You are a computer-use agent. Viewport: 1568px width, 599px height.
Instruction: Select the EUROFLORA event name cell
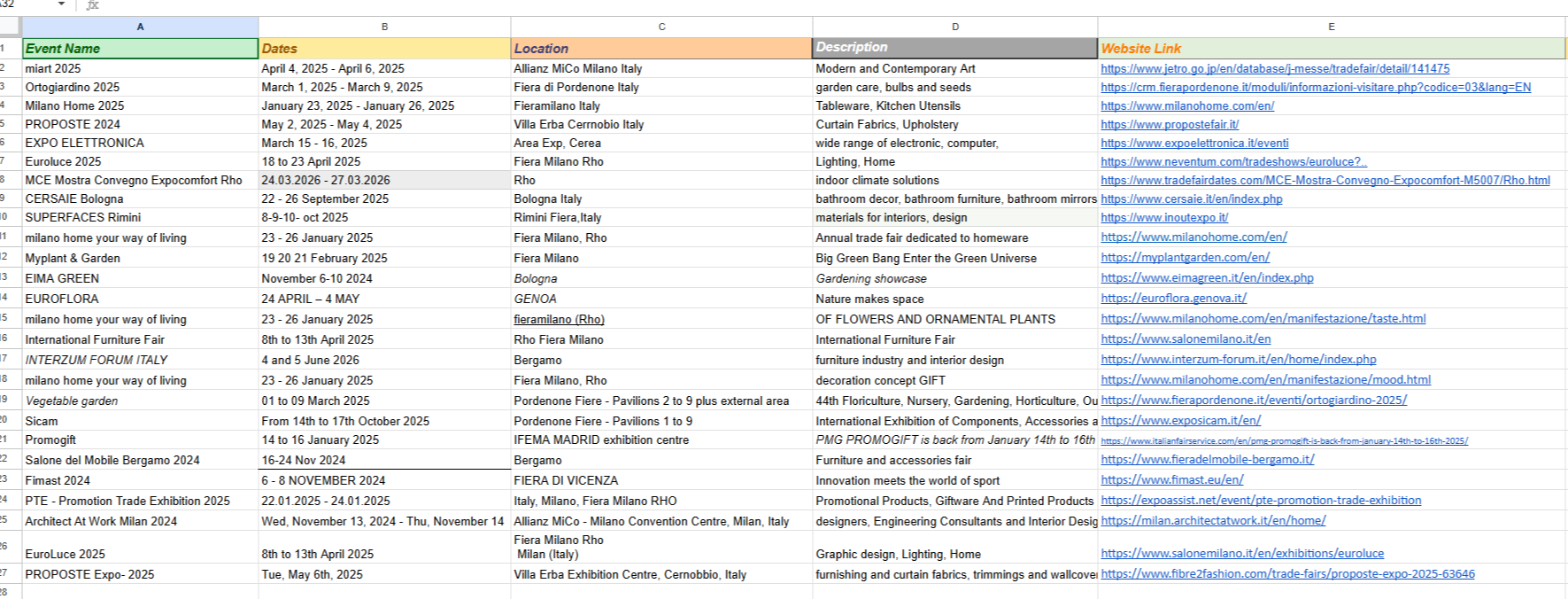click(x=140, y=299)
